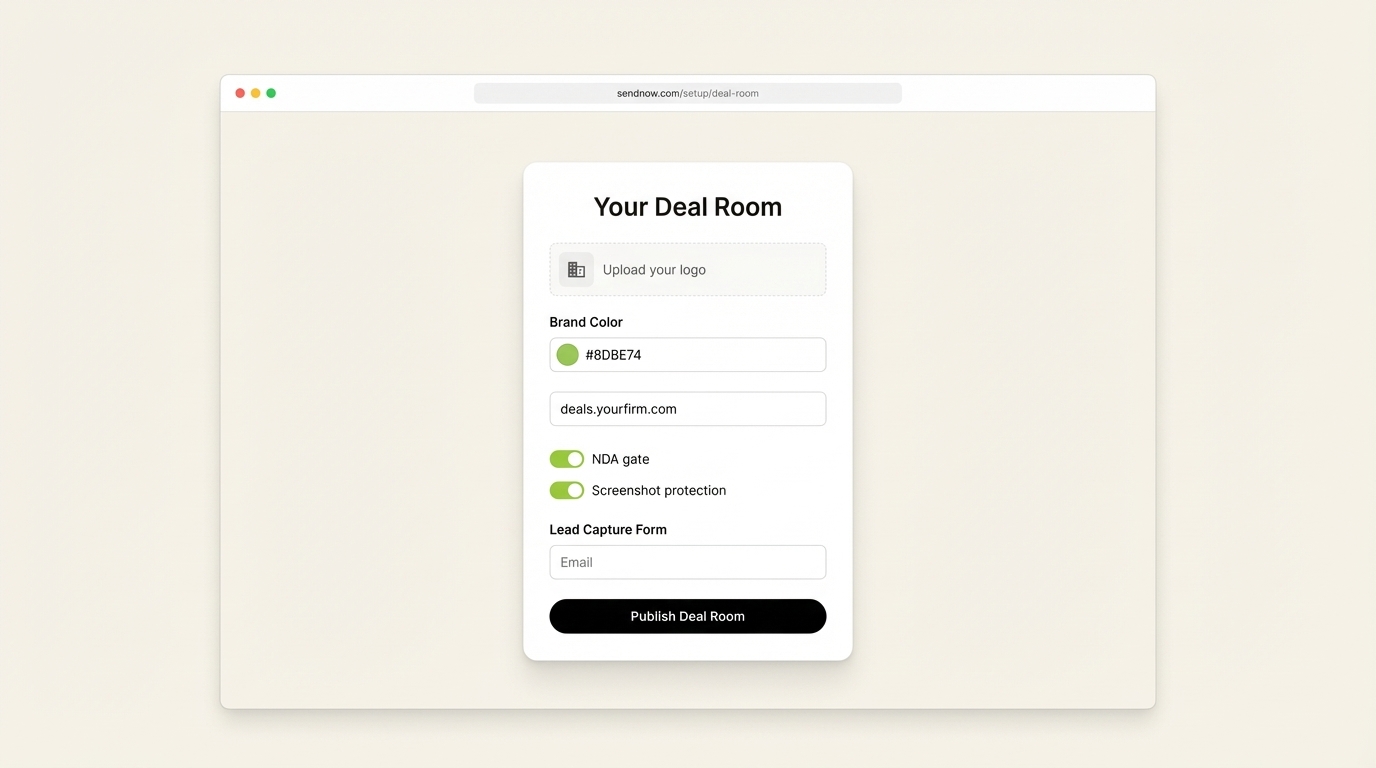The image size is (1376, 768).
Task: Select the deals.yourfirm.com domain input
Action: [687, 408]
